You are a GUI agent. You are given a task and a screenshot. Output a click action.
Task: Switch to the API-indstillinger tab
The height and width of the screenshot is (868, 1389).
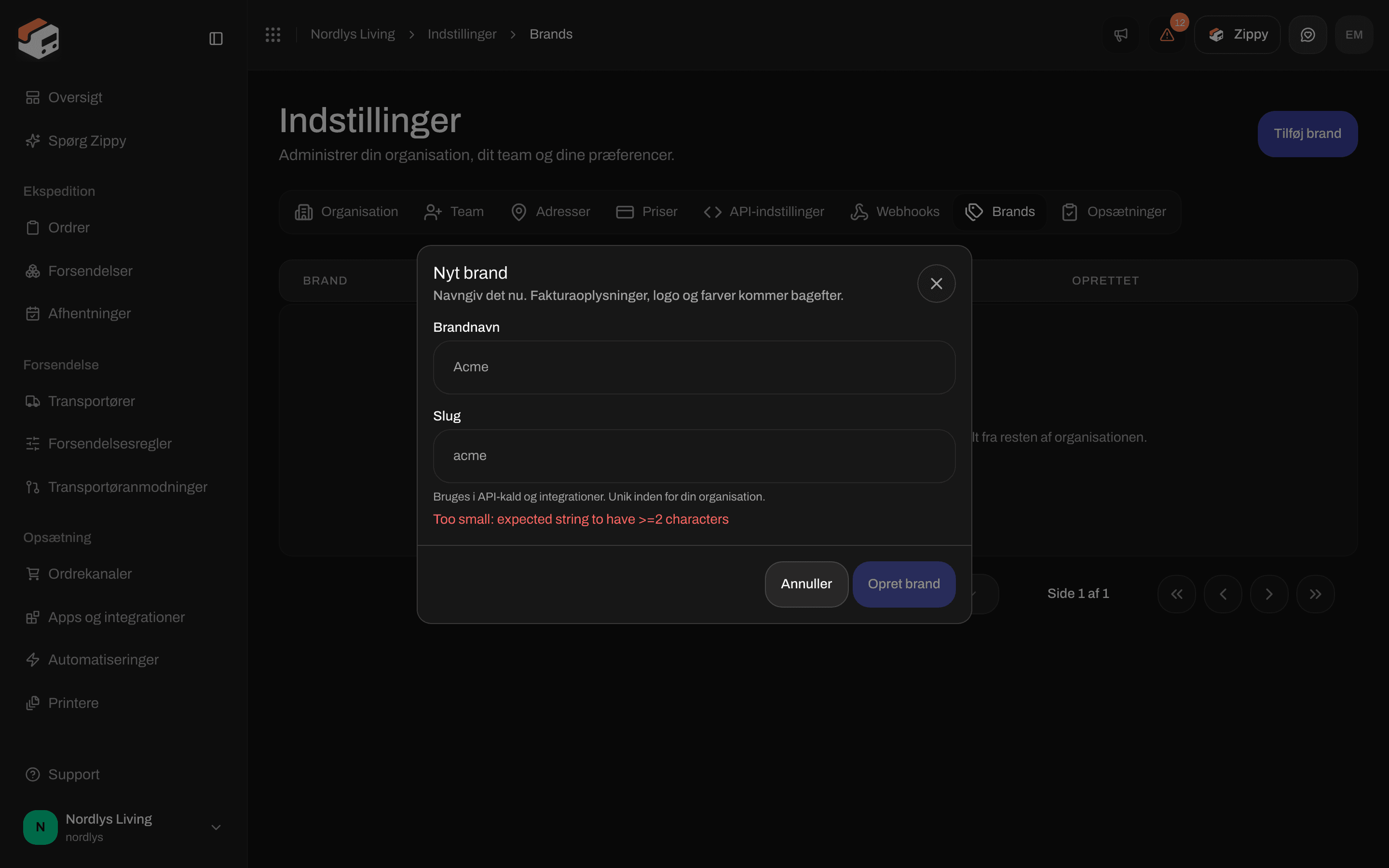[x=764, y=212]
